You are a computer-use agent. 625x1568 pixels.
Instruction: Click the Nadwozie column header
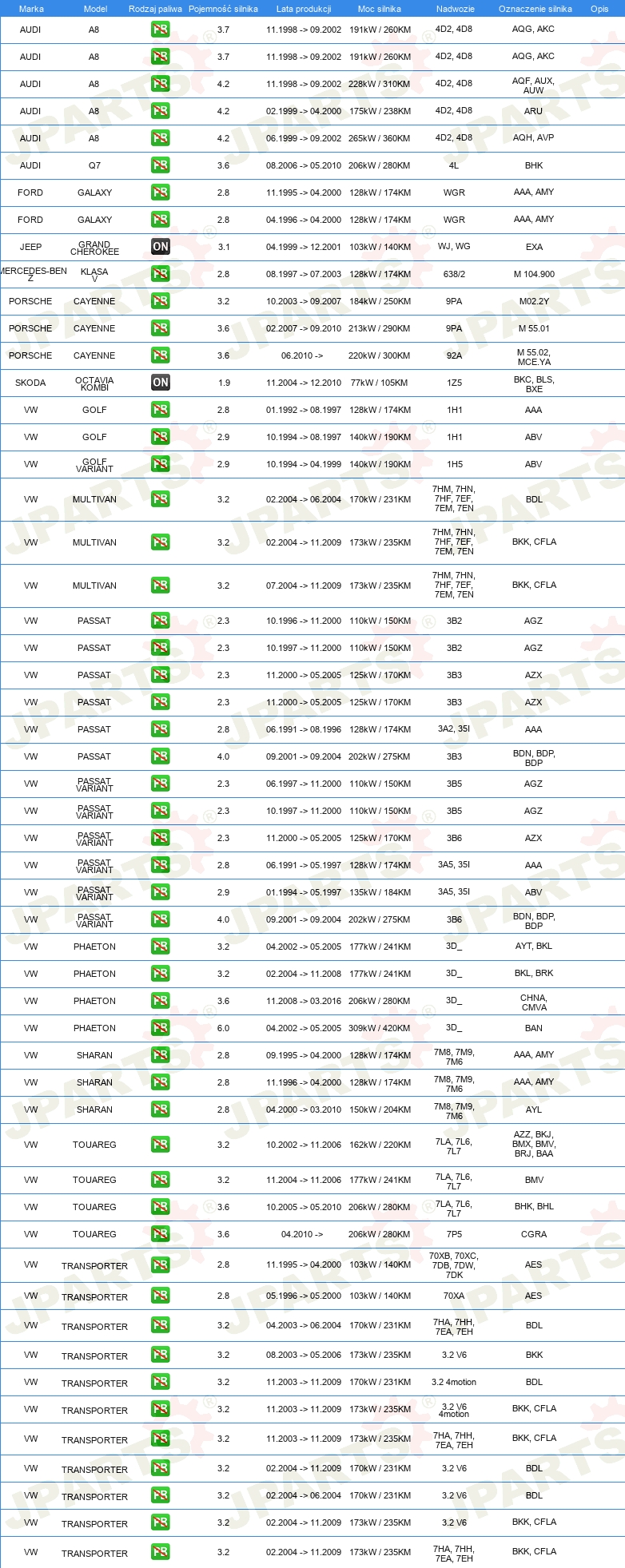456,9
